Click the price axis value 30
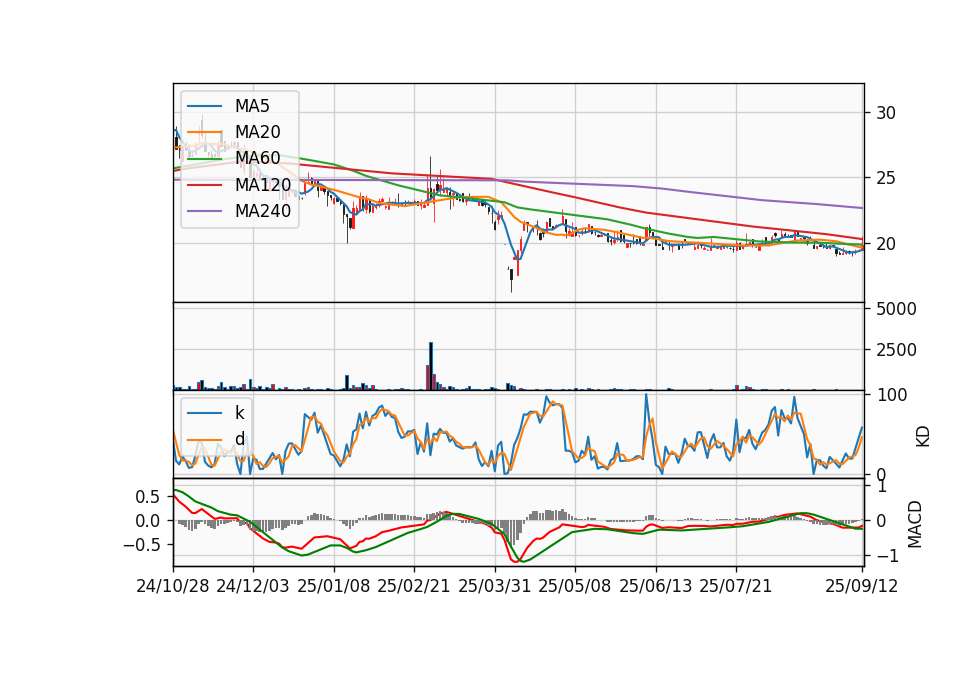The height and width of the screenshot is (690, 960). [x=886, y=113]
